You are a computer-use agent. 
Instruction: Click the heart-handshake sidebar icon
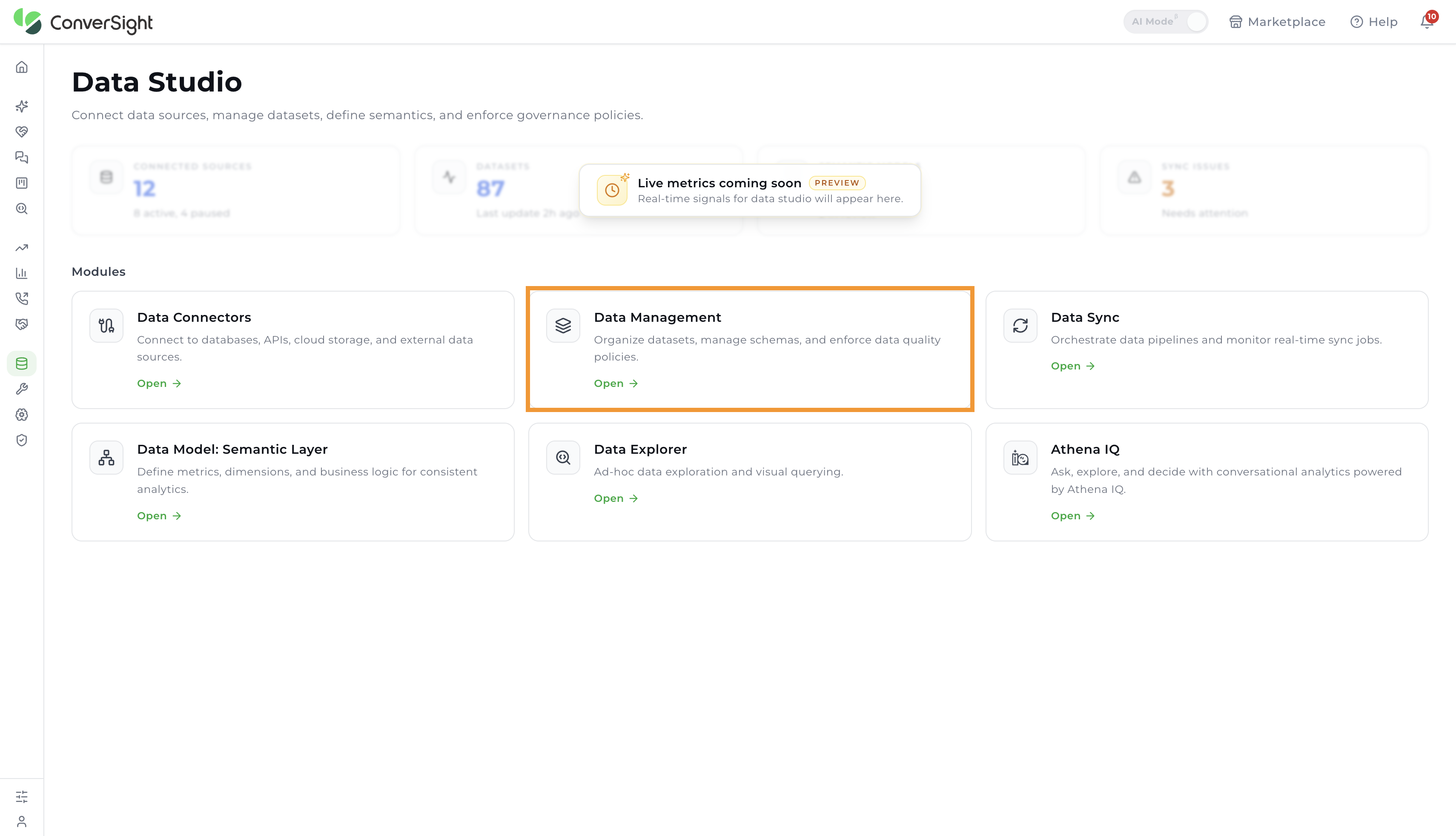tap(22, 132)
